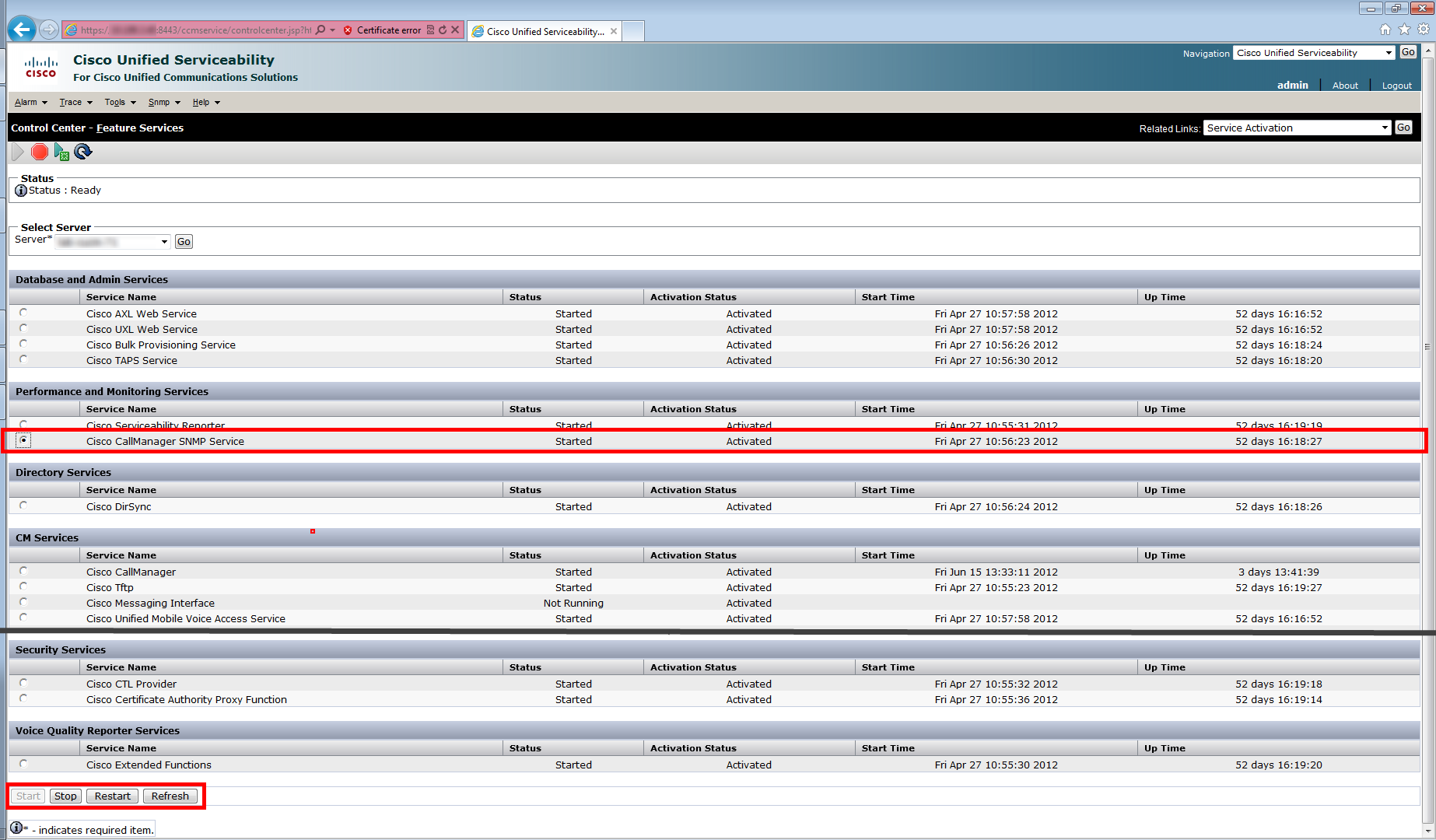Open the Favorites star icon
The width and height of the screenshot is (1436, 840).
click(1404, 30)
